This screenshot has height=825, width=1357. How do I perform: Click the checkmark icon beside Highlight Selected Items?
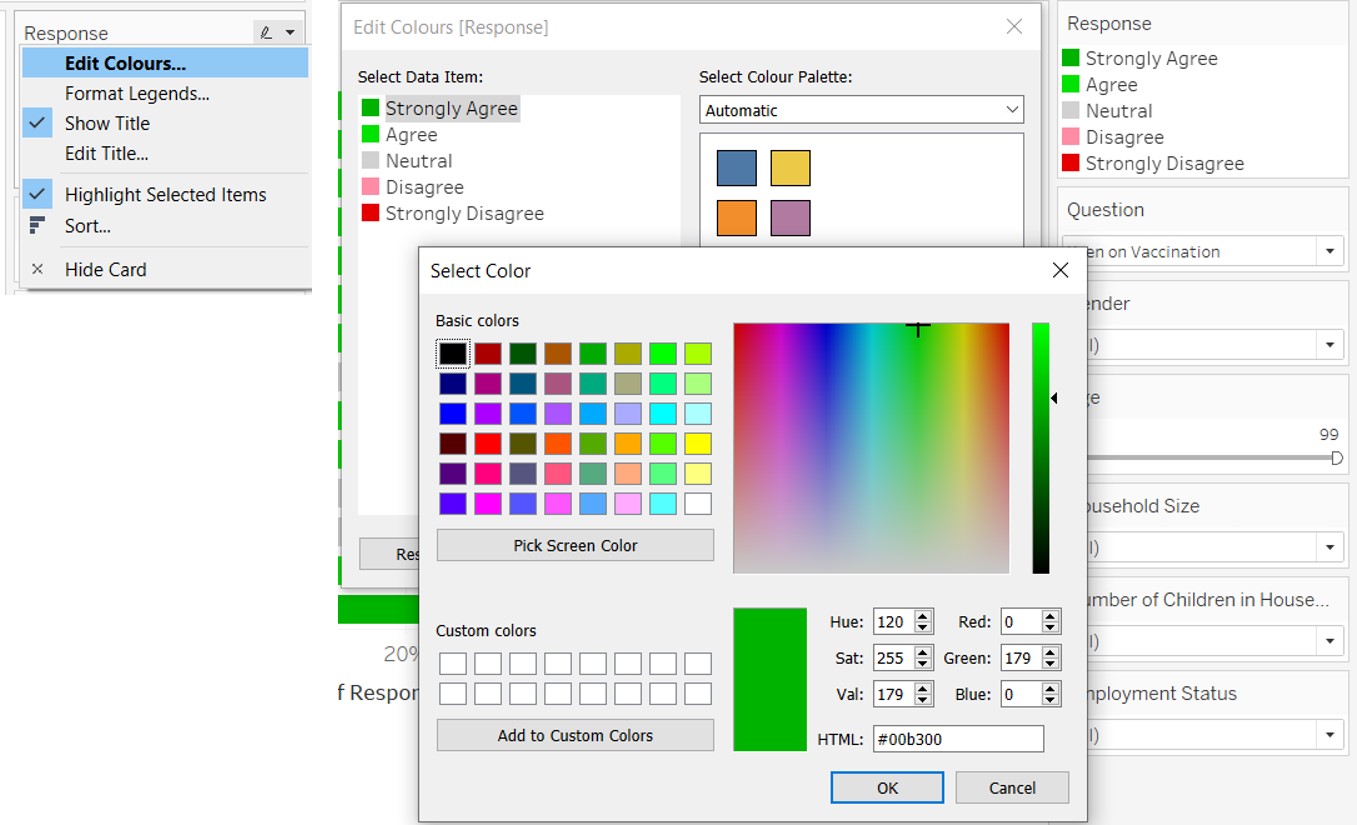pos(36,194)
